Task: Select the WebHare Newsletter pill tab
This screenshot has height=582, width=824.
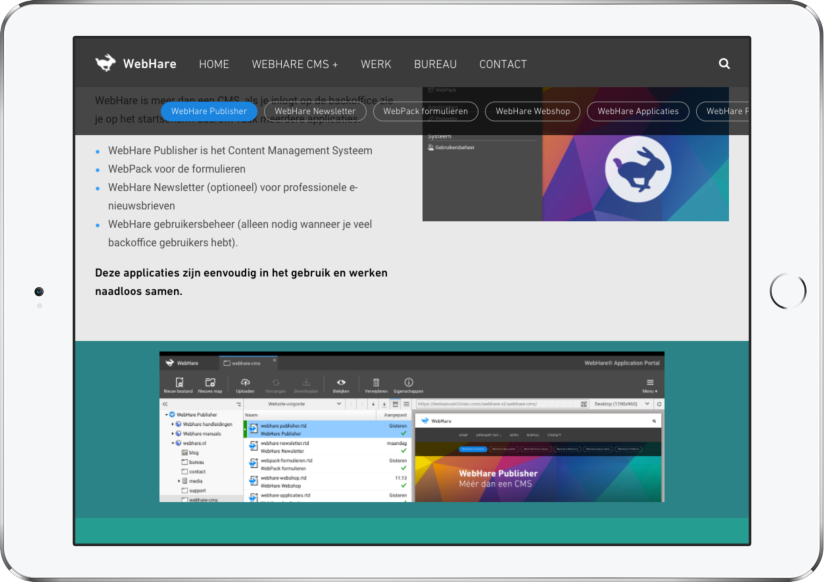Action: 314,111
